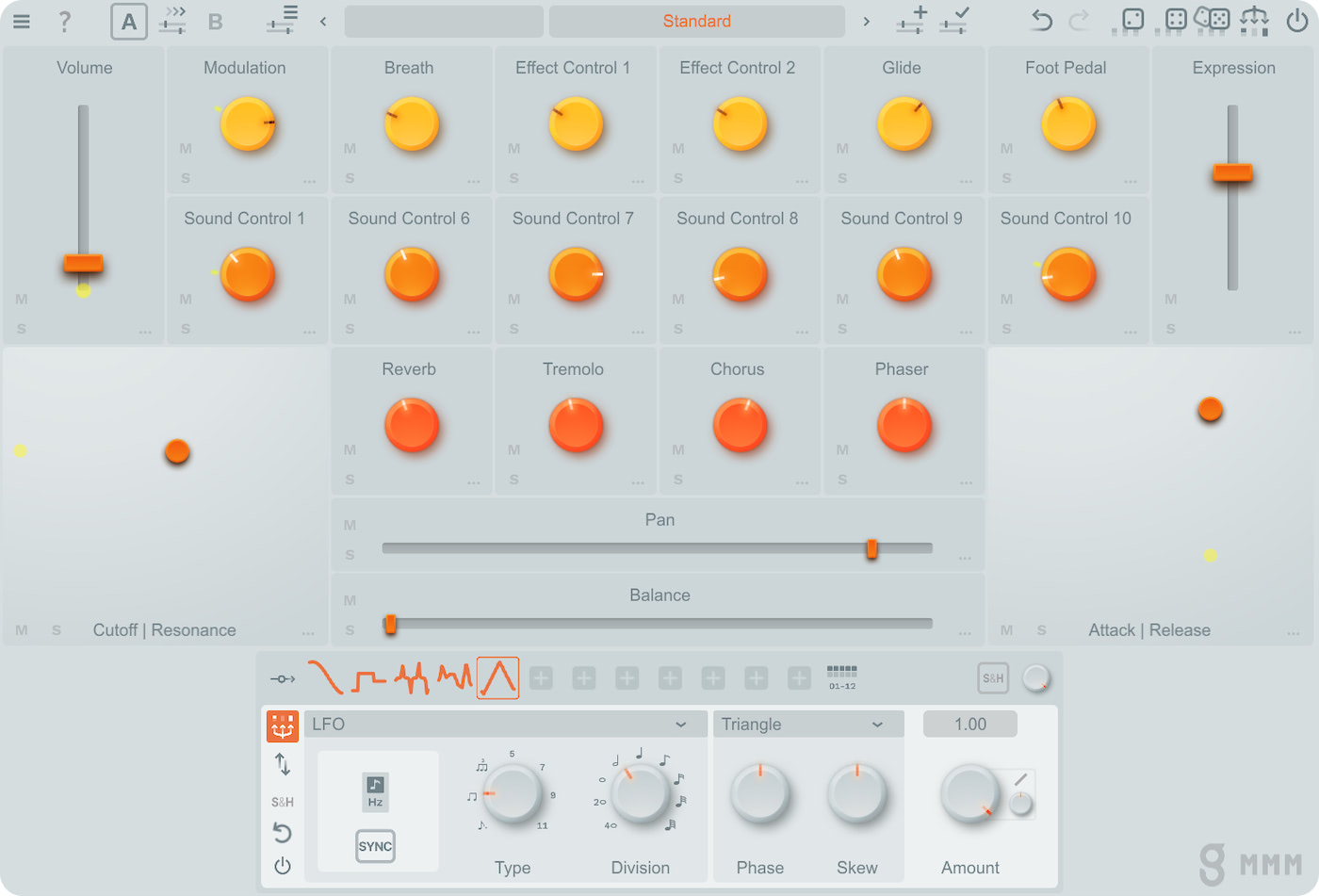Click the dice icon to randomize all parameters
The width and height of the screenshot is (1319, 896).
1213,20
